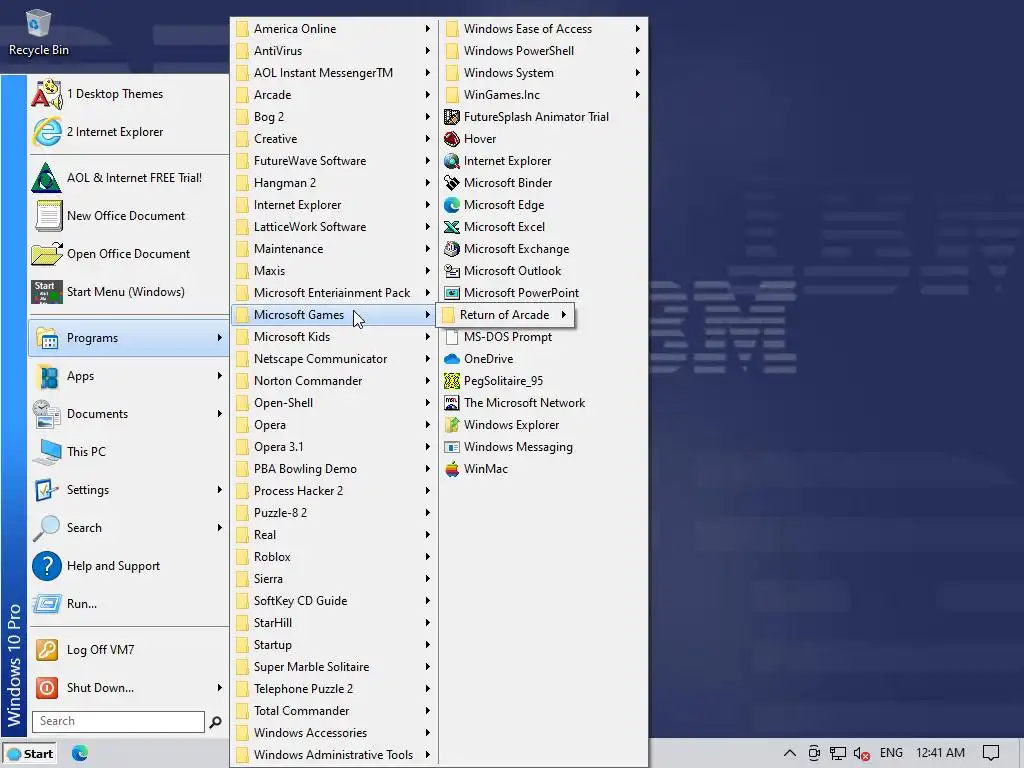Click the 12:41 AM clock

click(940, 753)
